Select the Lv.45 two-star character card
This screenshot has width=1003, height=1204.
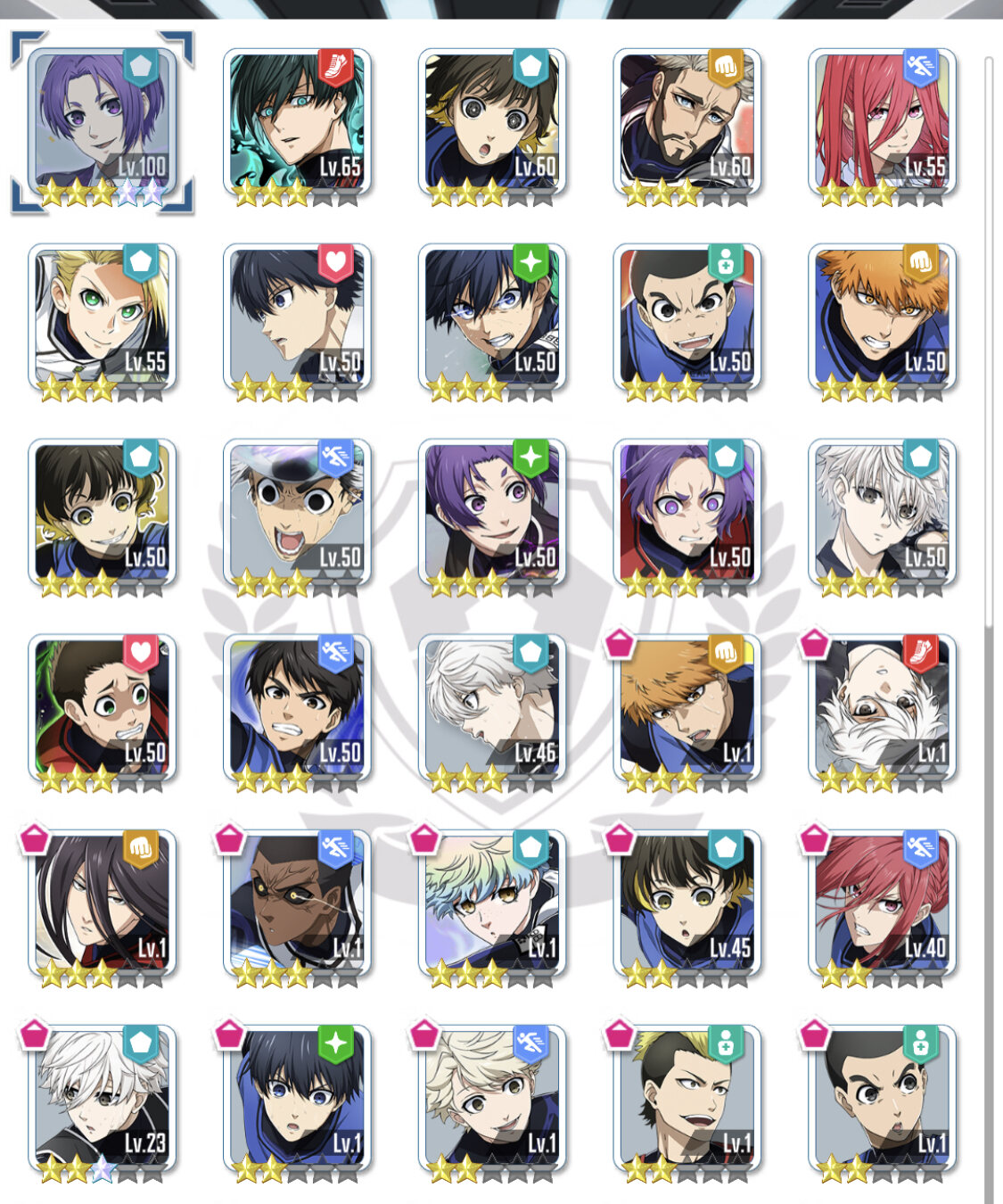pos(687,903)
